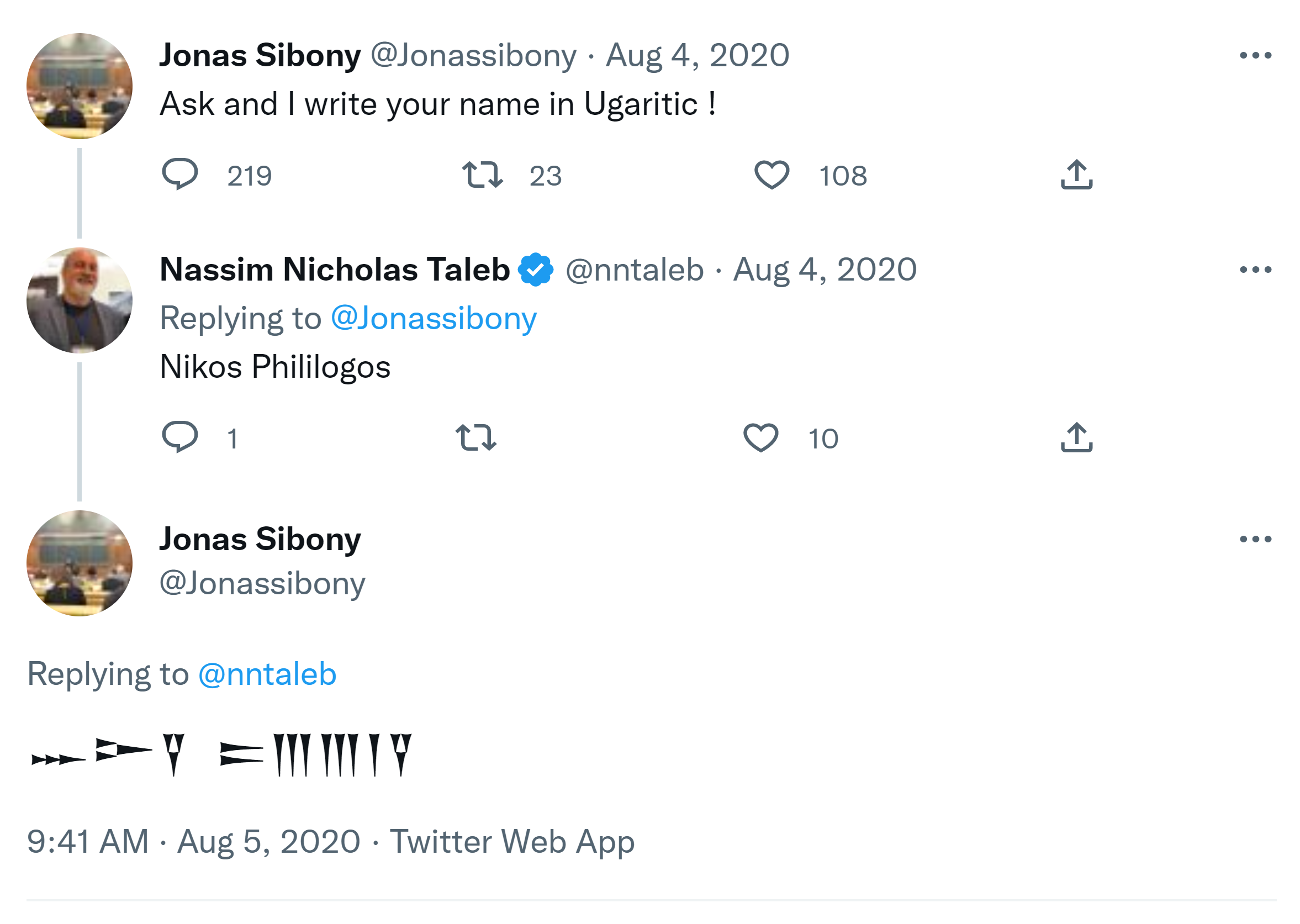This screenshot has width=1300, height=924.
Task: Open more options on the Ugaritic reply
Action: pos(1255,538)
